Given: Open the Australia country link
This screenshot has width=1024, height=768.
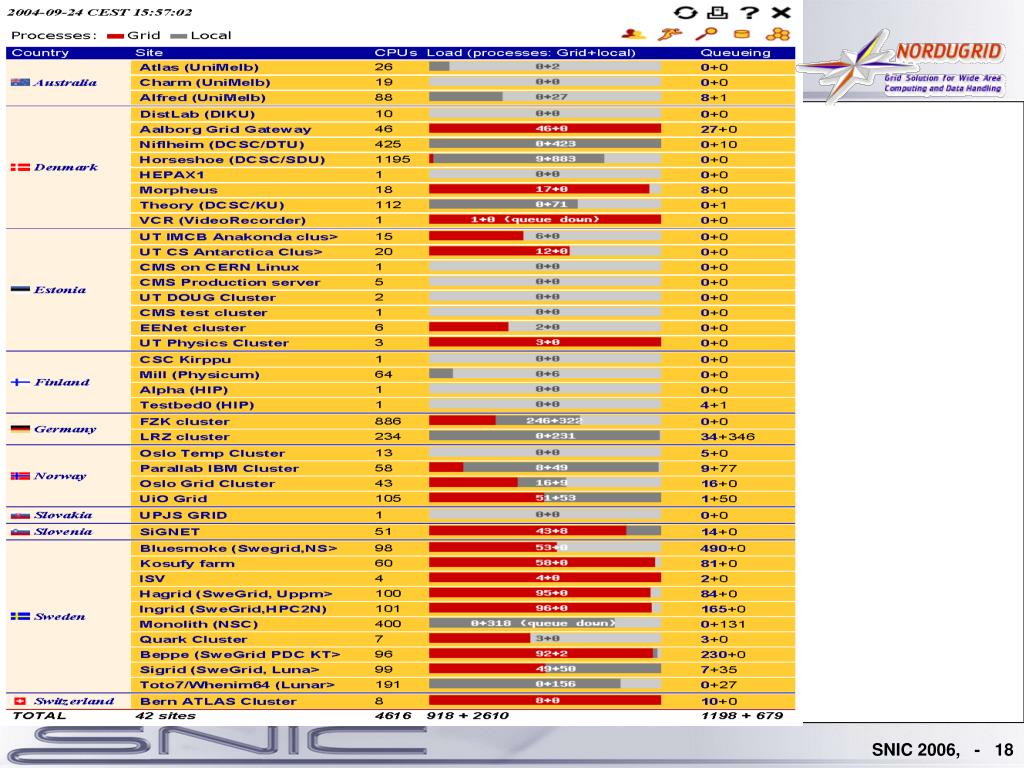Looking at the screenshot, I should (x=65, y=82).
